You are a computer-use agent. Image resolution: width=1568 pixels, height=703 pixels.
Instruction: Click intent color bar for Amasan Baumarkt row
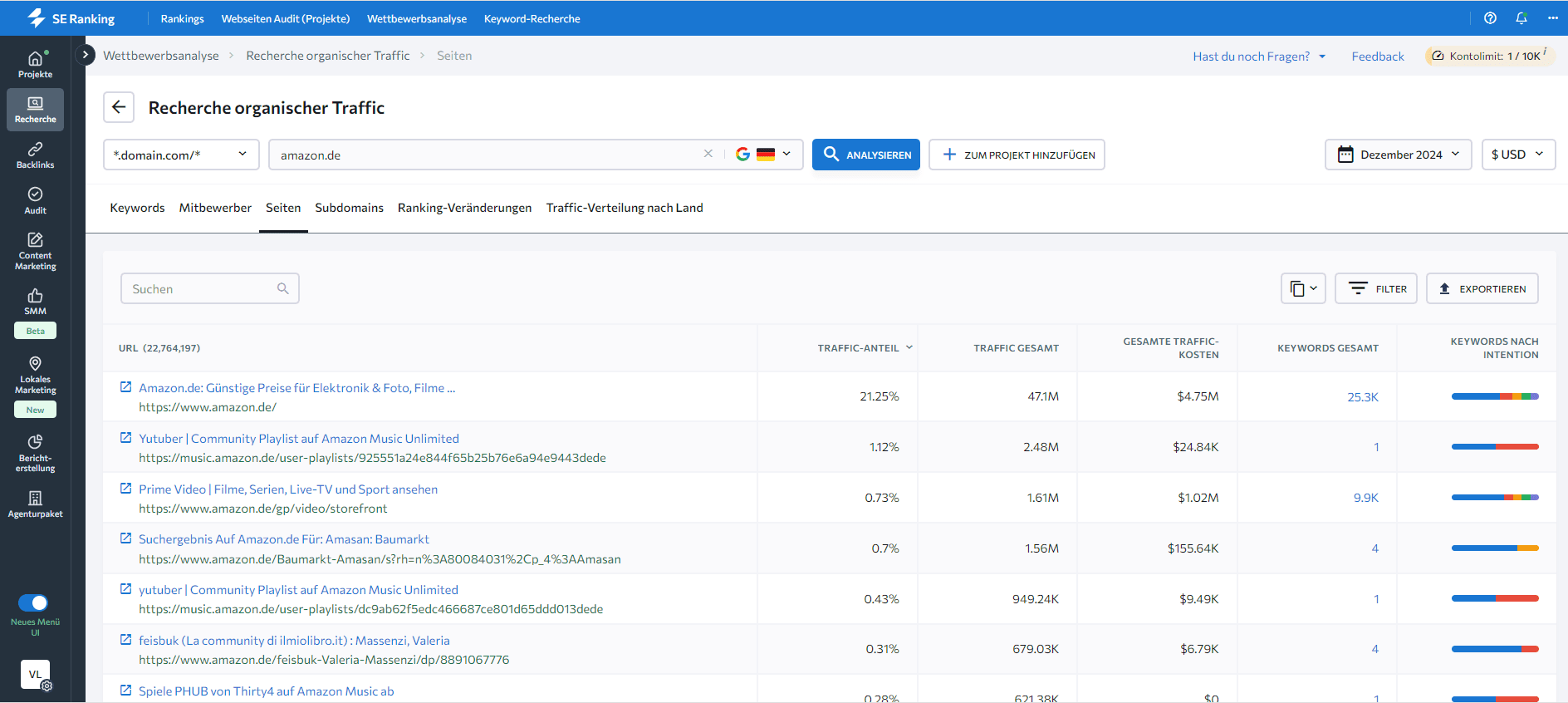click(1495, 548)
